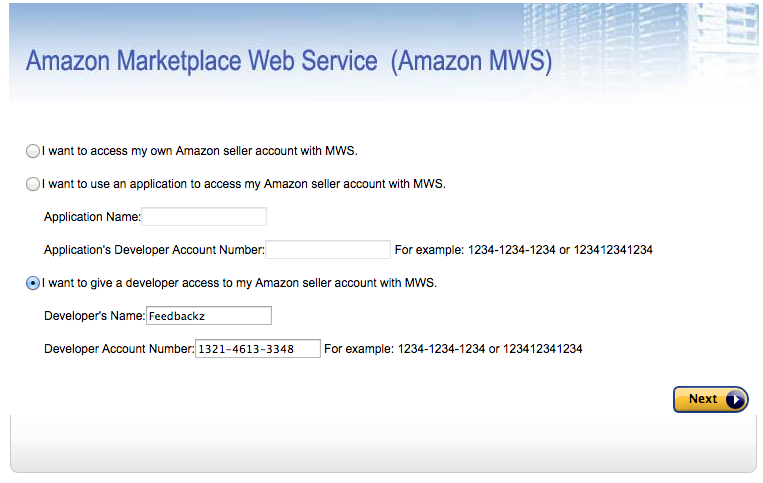Select 'give a developer access' radio option
Image resolution: width=763 pixels, height=483 pixels.
(33, 283)
